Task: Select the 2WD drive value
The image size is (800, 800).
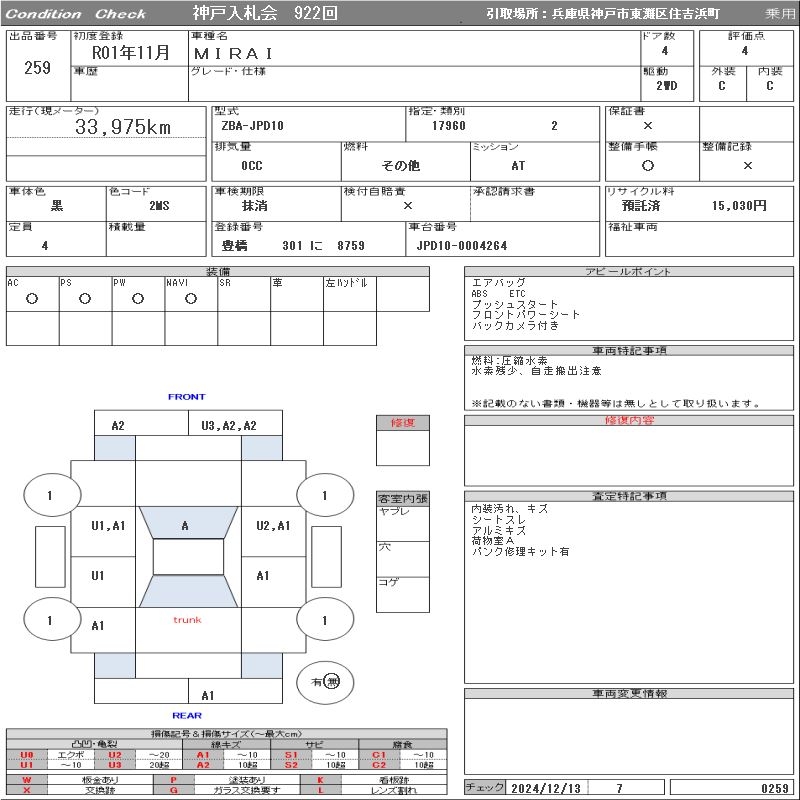Action: [666, 86]
